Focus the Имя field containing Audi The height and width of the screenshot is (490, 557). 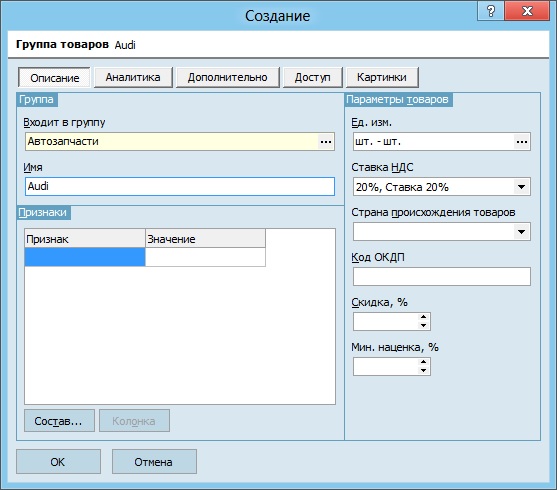[x=180, y=187]
